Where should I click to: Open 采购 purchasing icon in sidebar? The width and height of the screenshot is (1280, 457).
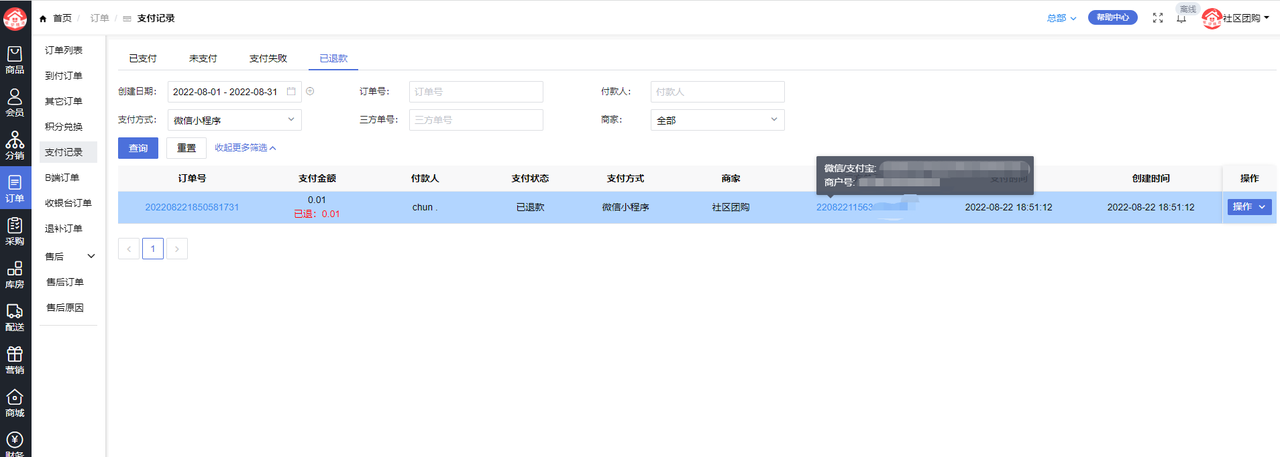15,231
